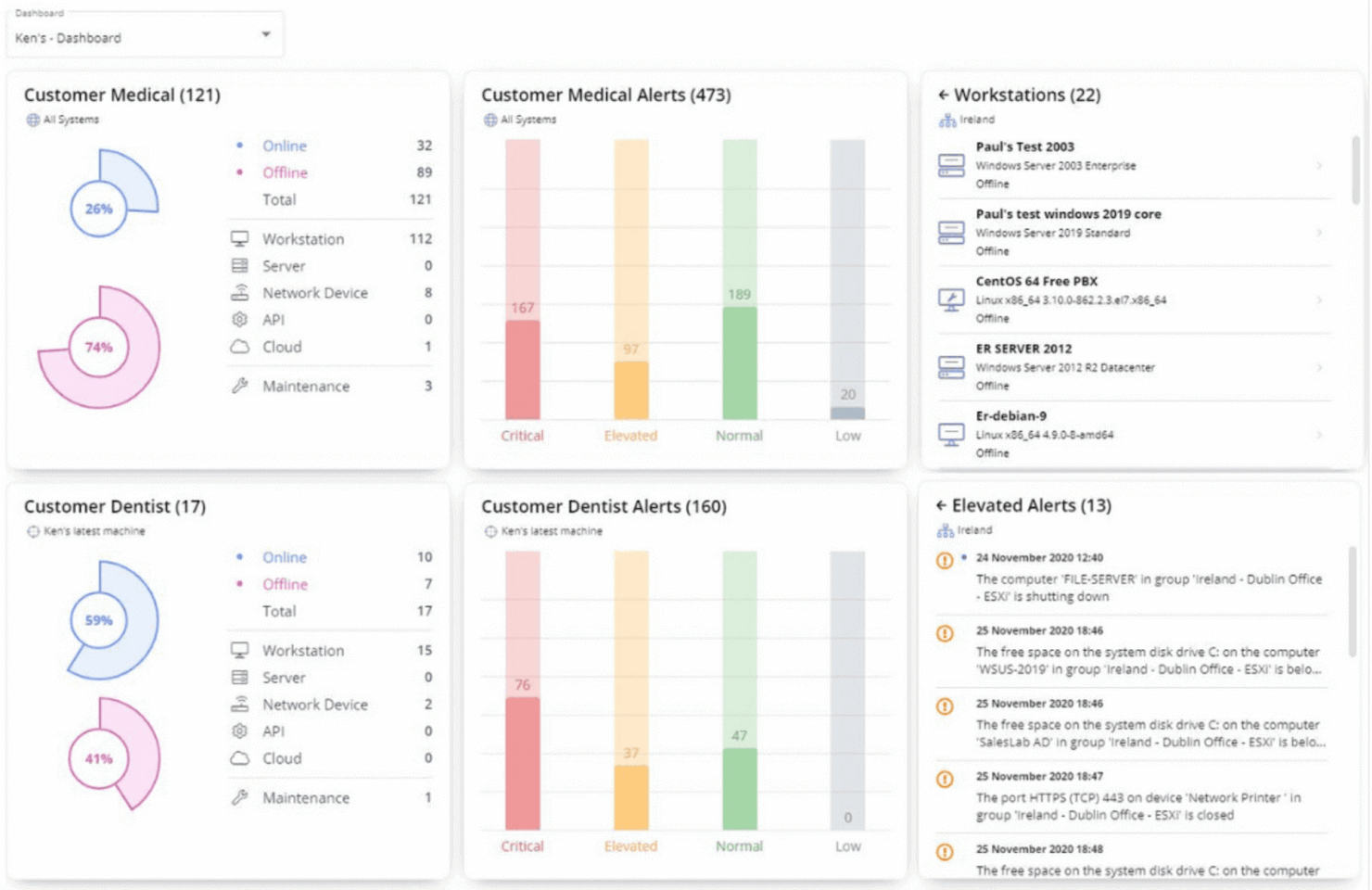This screenshot has height=890, width=1372.
Task: Click the warning icon on the 24 November alert
Action: [x=944, y=560]
